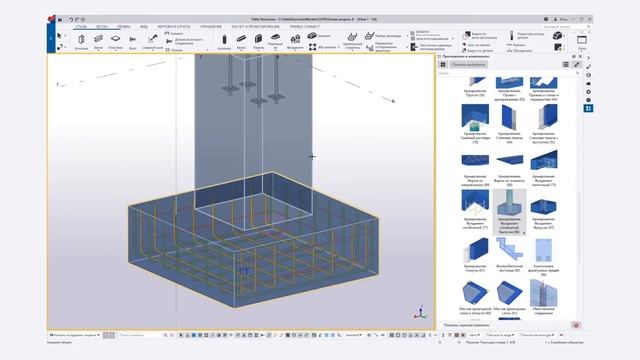Open Начало координат модели dropdown
Image resolution: width=640 pixels, height=360 pixels.
pos(74,335)
